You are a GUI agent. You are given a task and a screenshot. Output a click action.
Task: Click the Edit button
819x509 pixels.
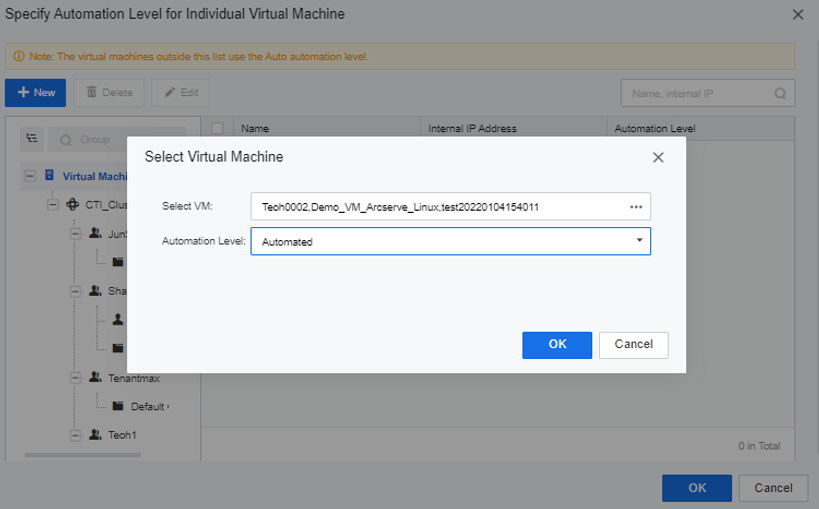[181, 92]
